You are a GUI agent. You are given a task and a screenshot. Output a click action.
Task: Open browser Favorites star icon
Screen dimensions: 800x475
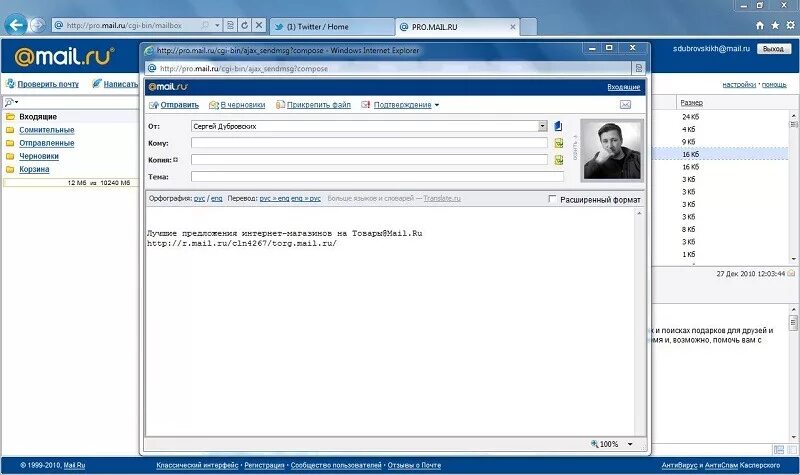[x=775, y=25]
